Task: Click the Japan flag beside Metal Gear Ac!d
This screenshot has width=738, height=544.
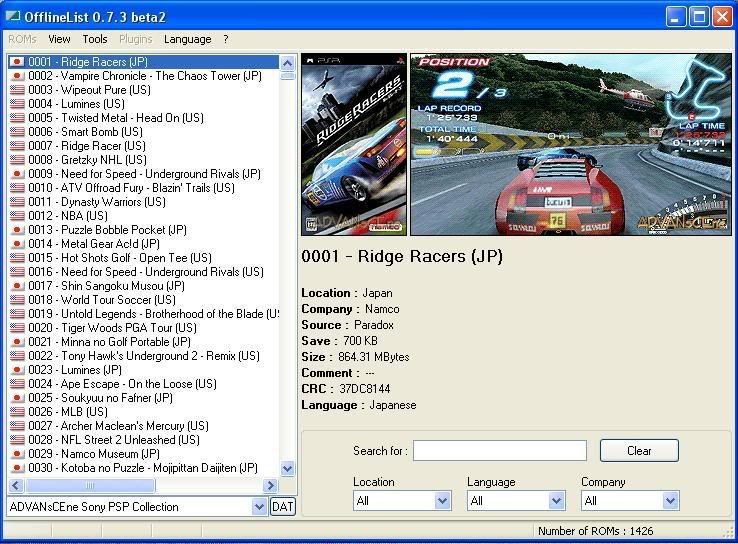Action: pyautogui.click(x=17, y=244)
